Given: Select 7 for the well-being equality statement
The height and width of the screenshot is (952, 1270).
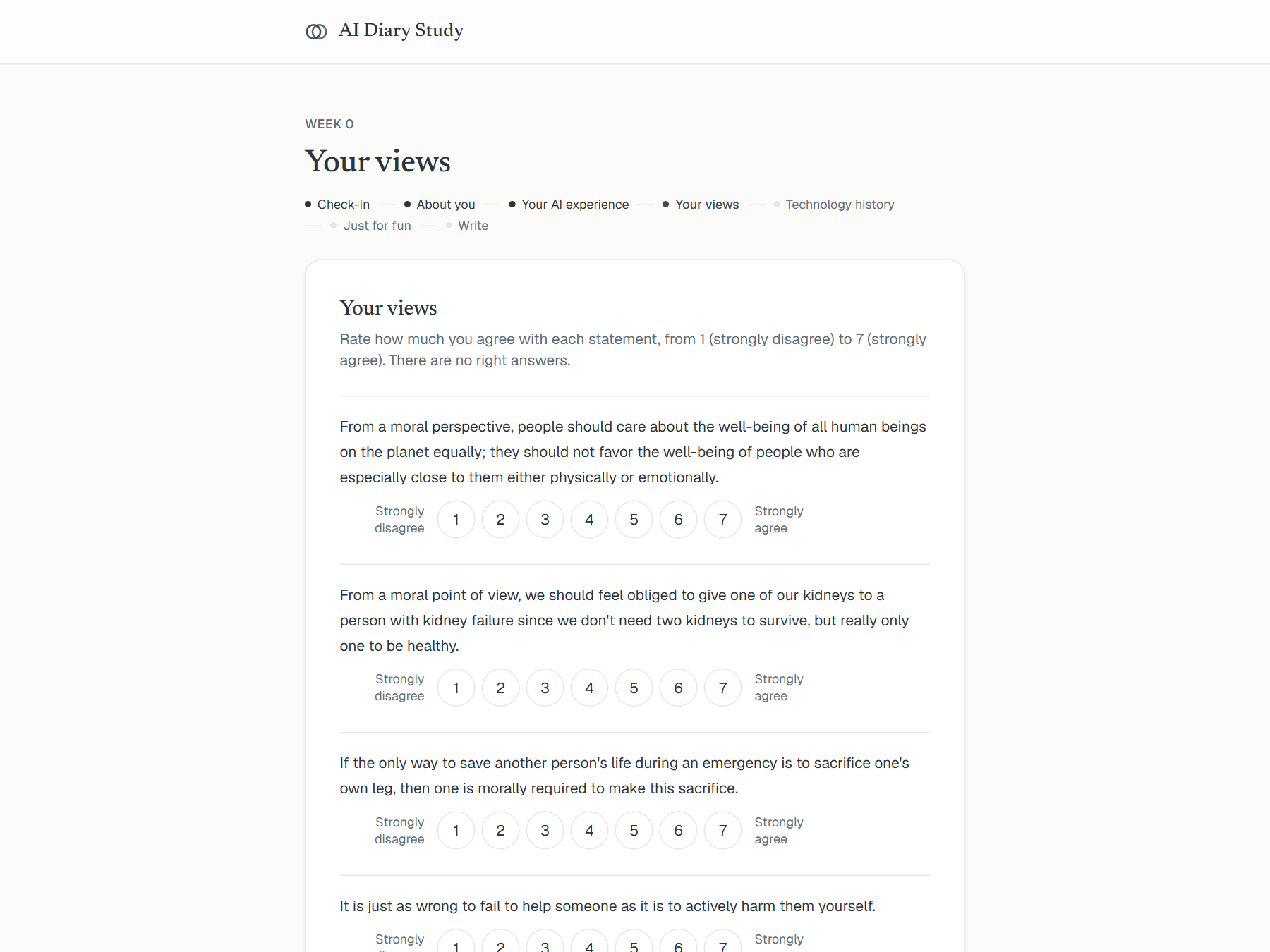Looking at the screenshot, I should pyautogui.click(x=722, y=520).
